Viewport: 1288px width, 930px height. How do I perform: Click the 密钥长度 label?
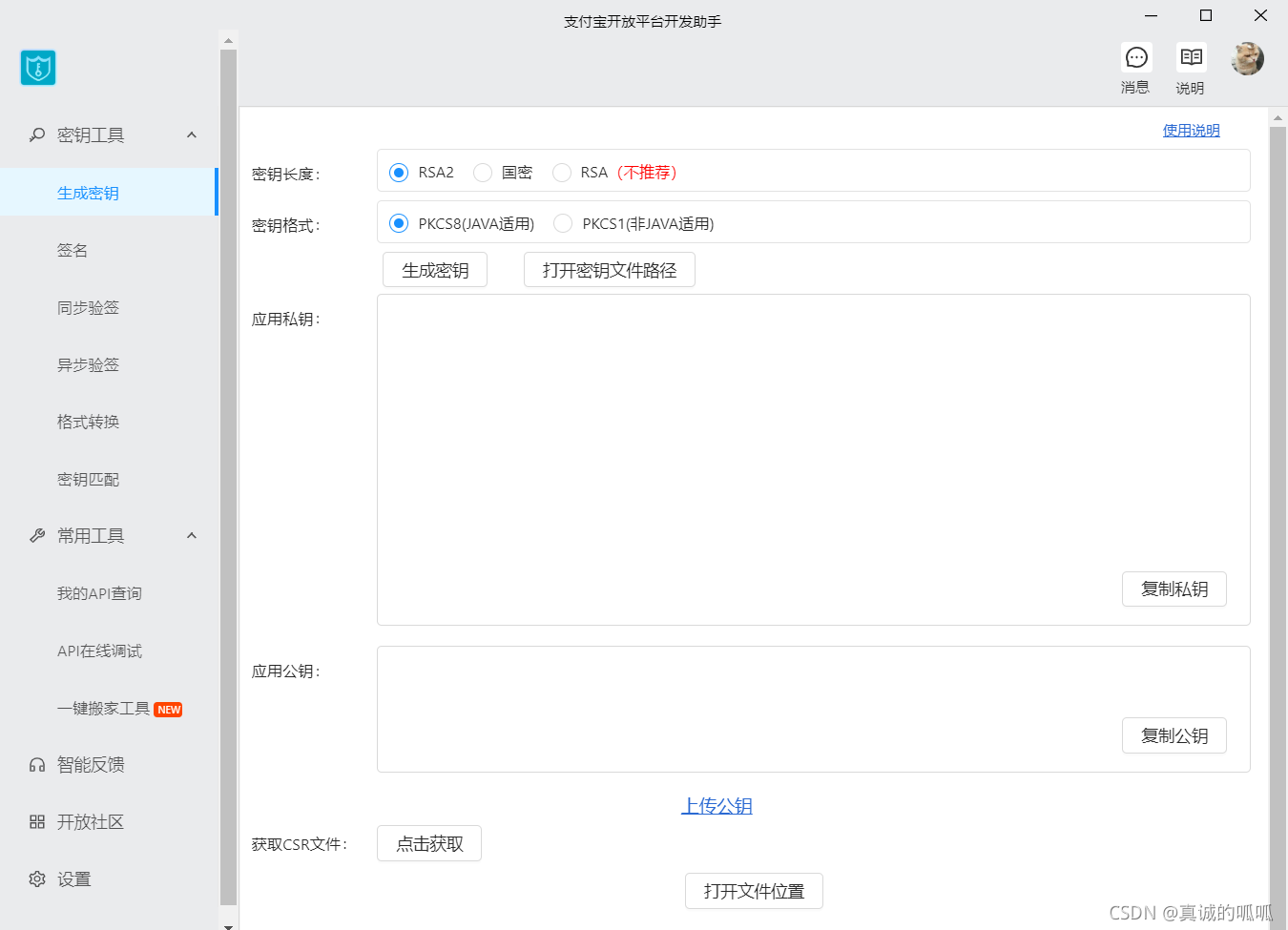[285, 174]
